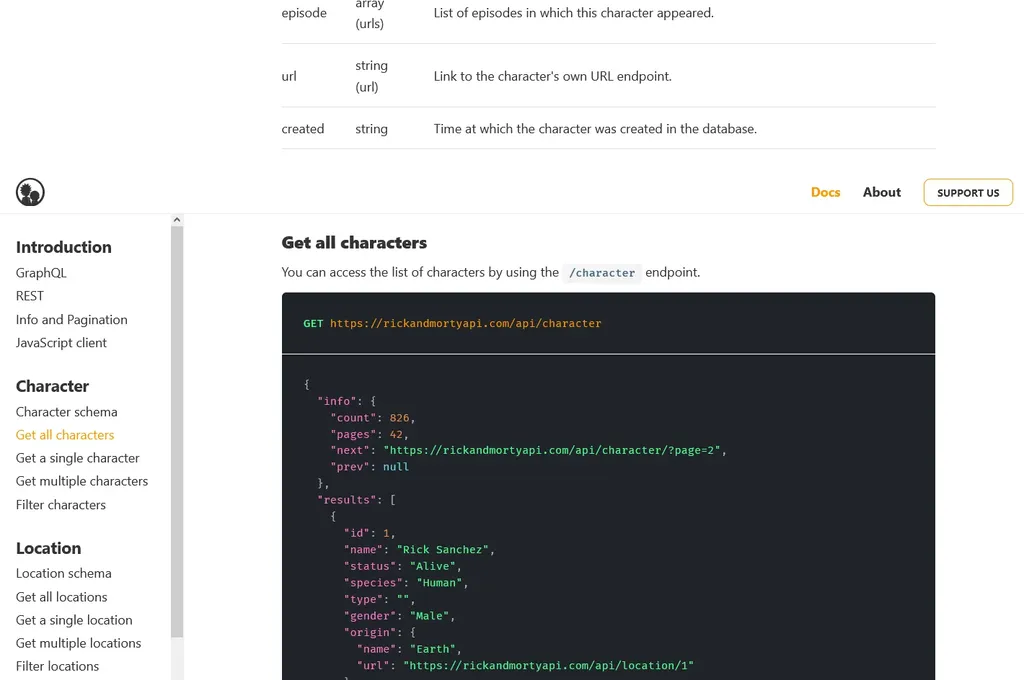Click the sidebar vertical scrollbar thumb
Image resolution: width=1024 pixels, height=680 pixels.
click(x=177, y=431)
